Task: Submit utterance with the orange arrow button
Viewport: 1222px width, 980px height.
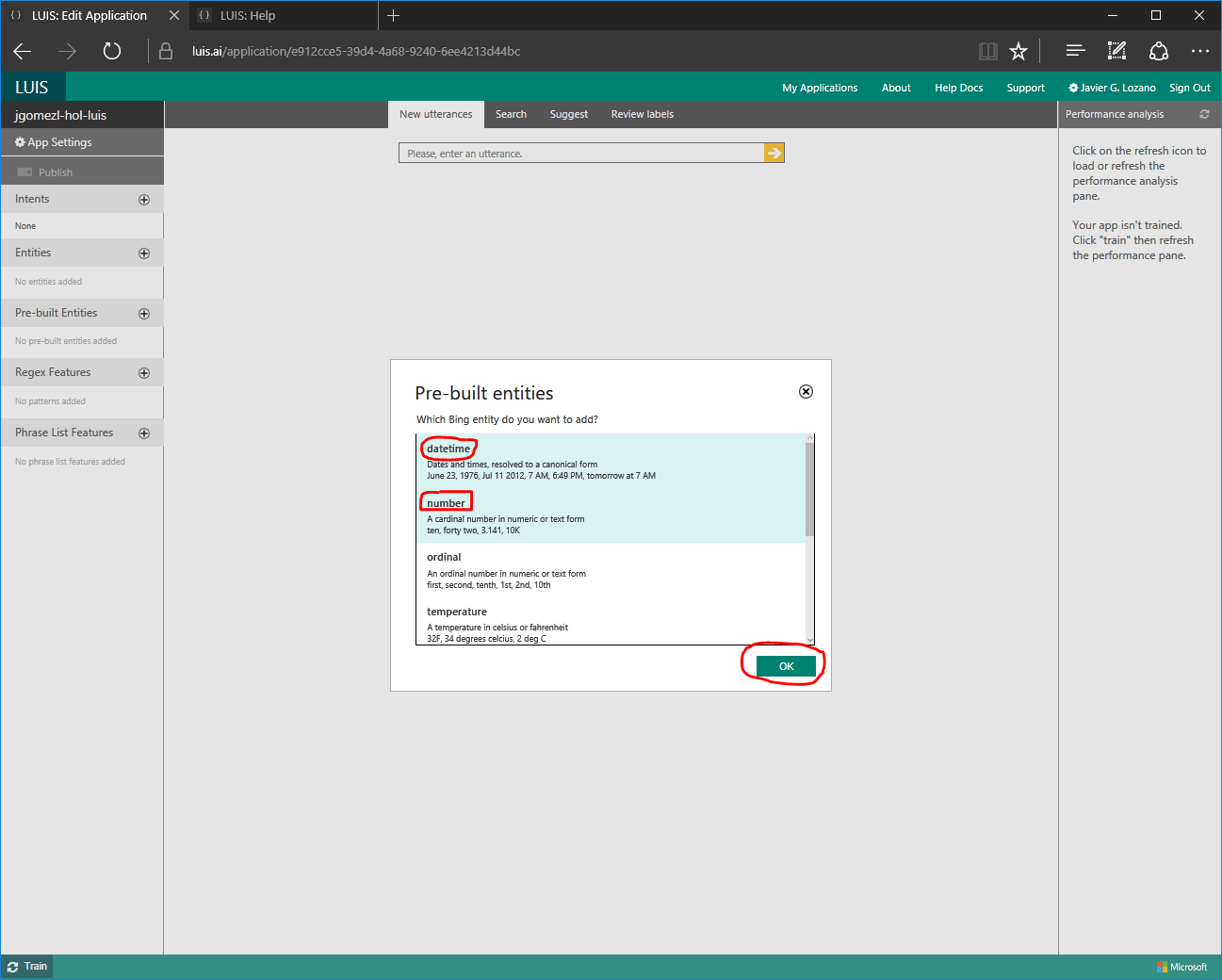Action: (774, 153)
